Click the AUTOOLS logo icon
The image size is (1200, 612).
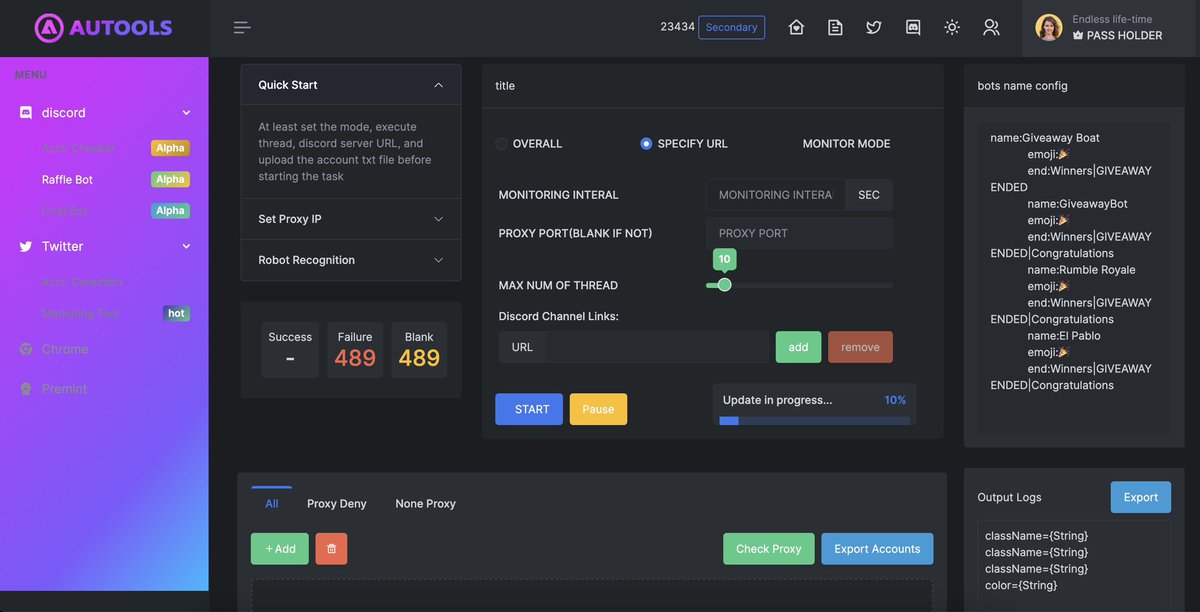coord(49,28)
